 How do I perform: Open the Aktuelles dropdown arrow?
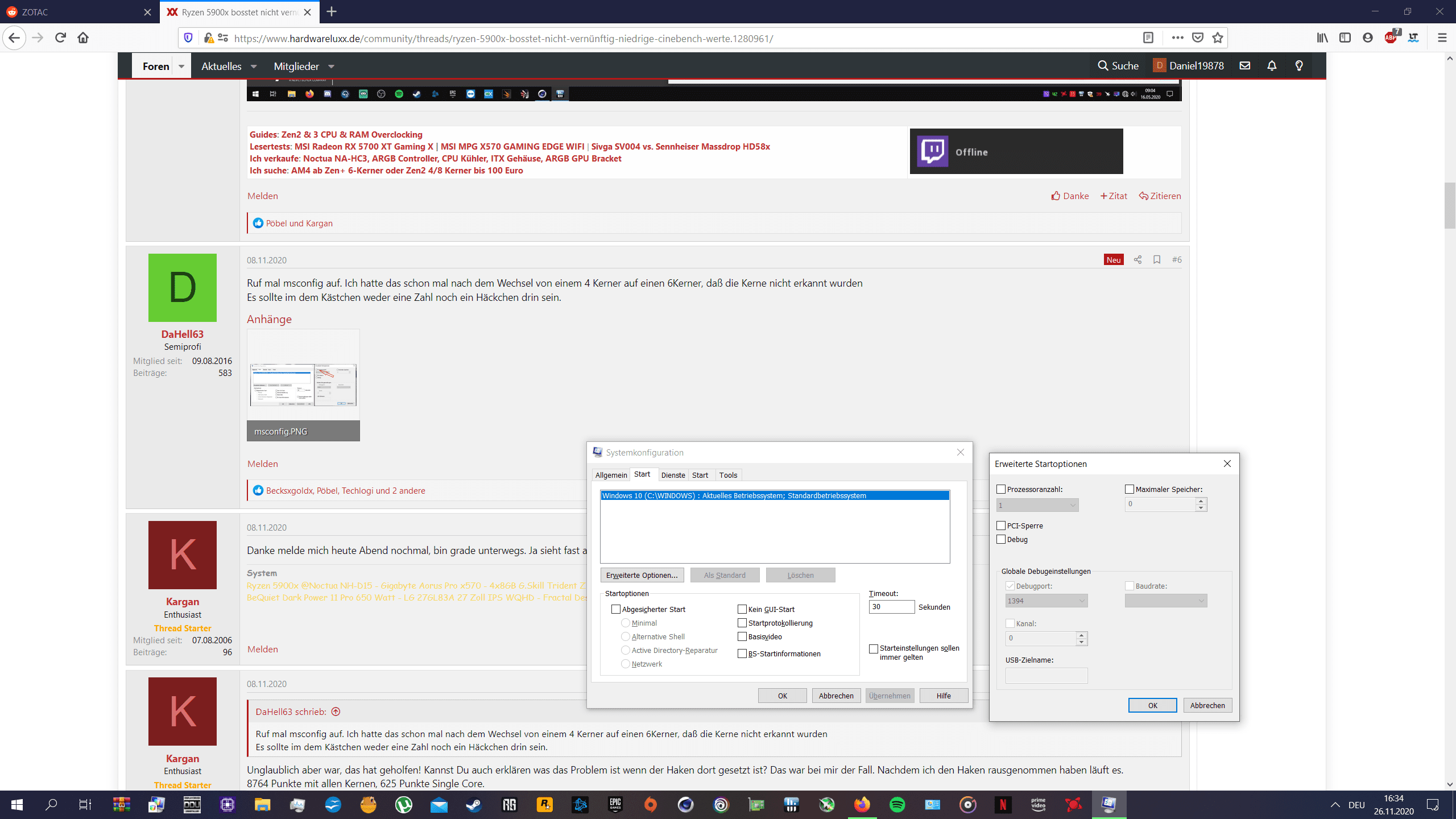254,67
